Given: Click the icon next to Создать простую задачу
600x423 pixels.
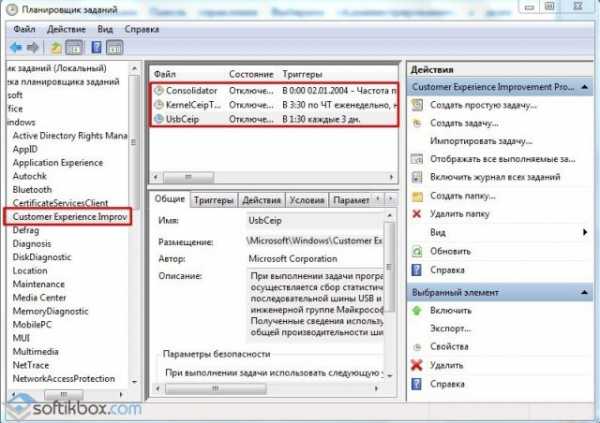Looking at the screenshot, I should 417,105.
